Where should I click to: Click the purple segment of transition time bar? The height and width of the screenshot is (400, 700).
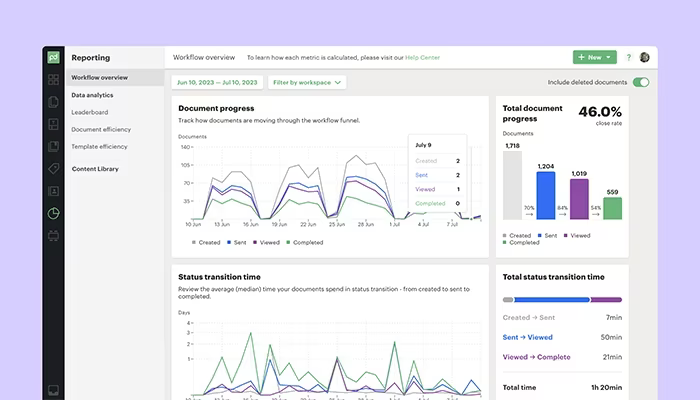click(x=606, y=300)
